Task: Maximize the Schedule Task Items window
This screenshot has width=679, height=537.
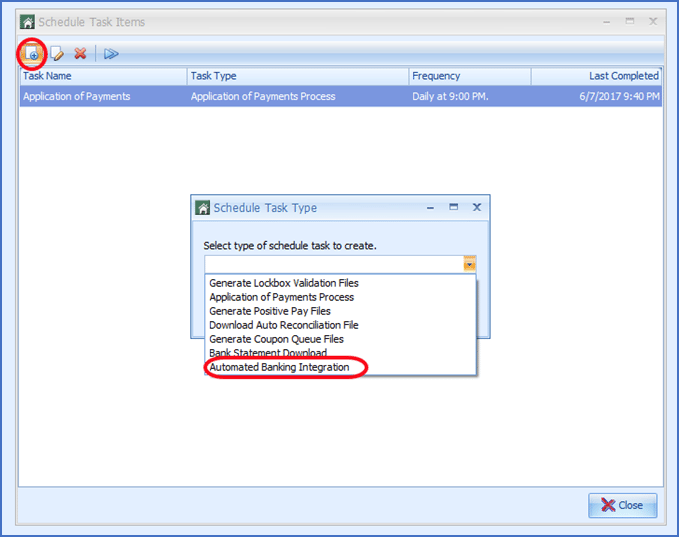Action: point(630,21)
